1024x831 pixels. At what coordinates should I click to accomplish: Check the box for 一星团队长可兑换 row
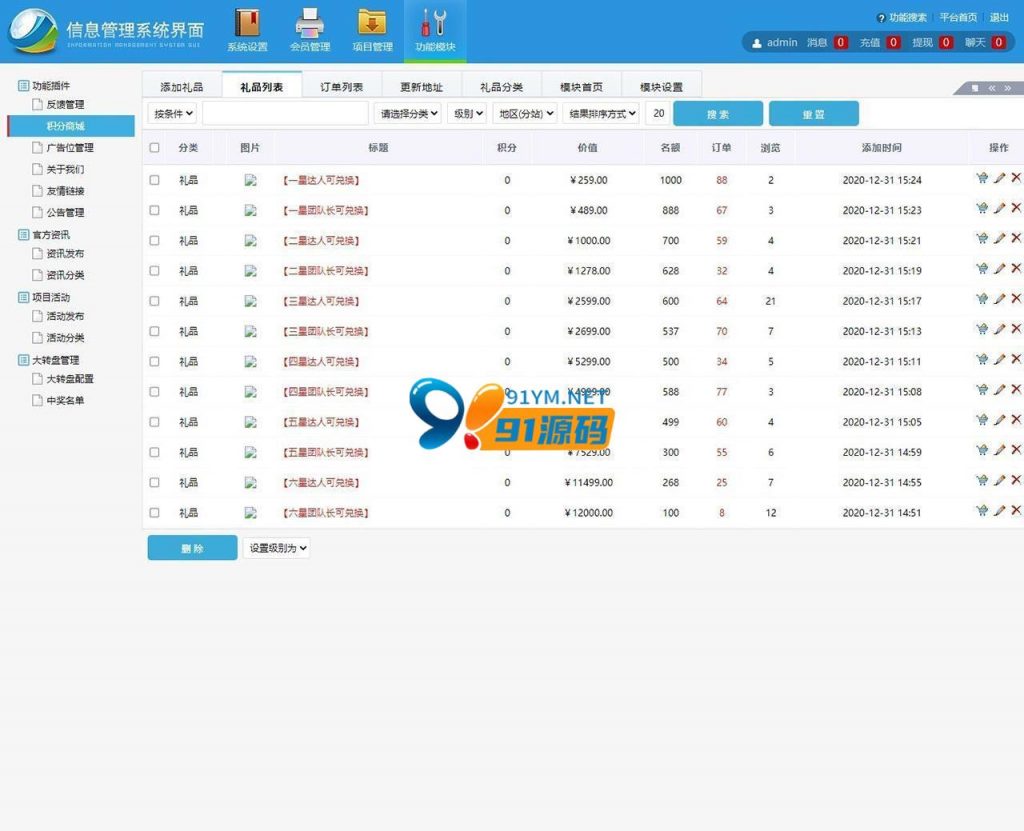click(154, 210)
